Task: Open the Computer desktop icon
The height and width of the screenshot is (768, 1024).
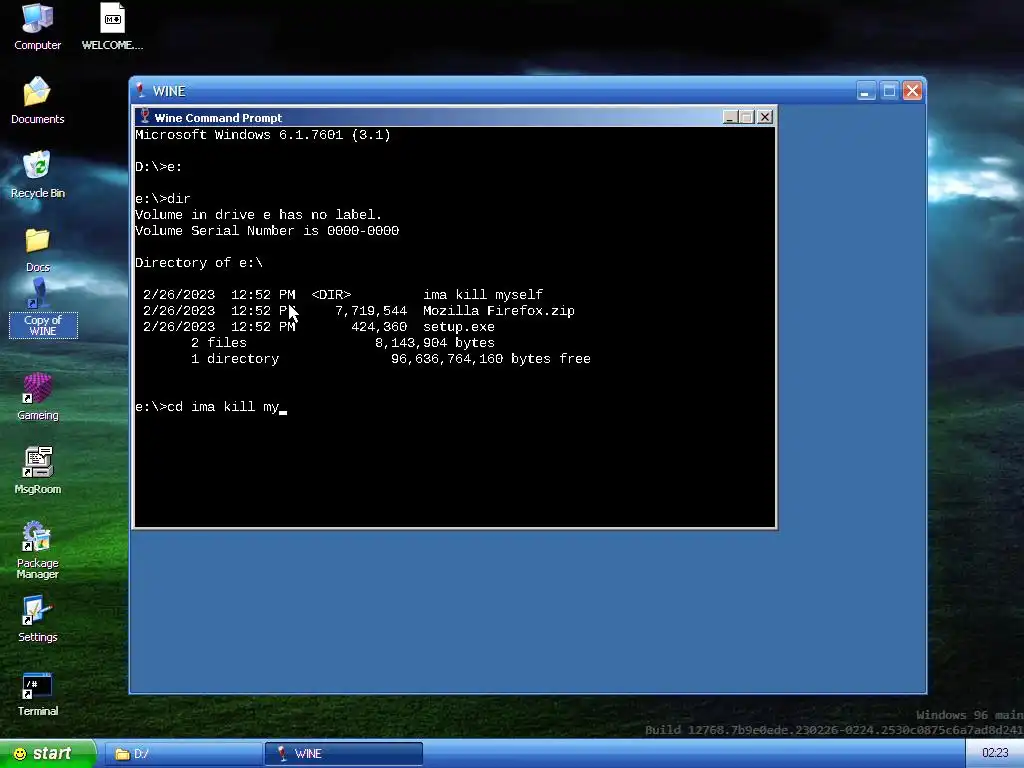Action: coord(37,26)
